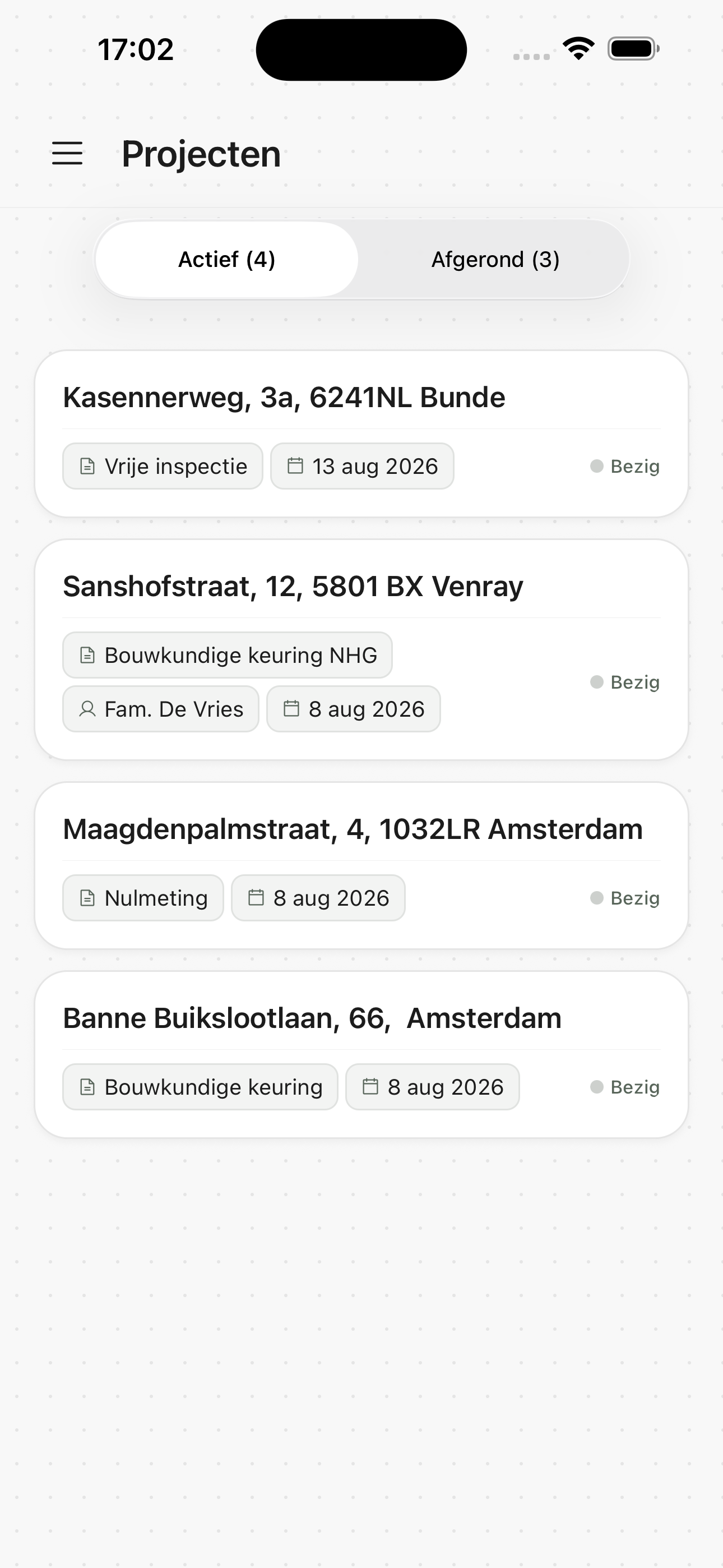Tap the Nulmeting document icon
This screenshot has width=723, height=1568.
tap(87, 898)
